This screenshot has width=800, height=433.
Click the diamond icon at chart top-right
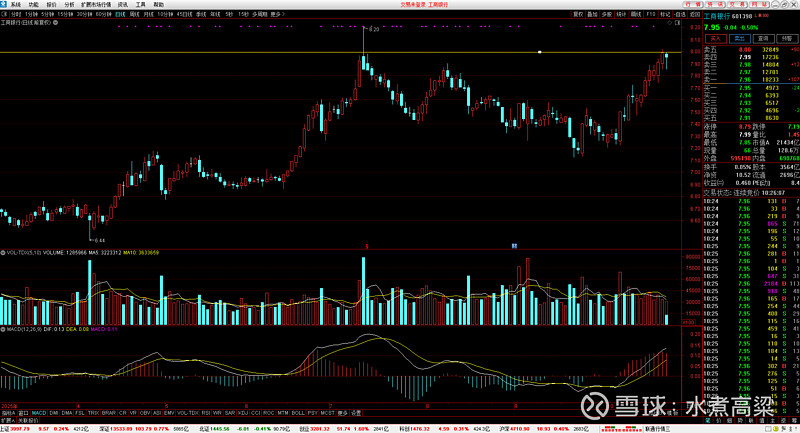(669, 23)
